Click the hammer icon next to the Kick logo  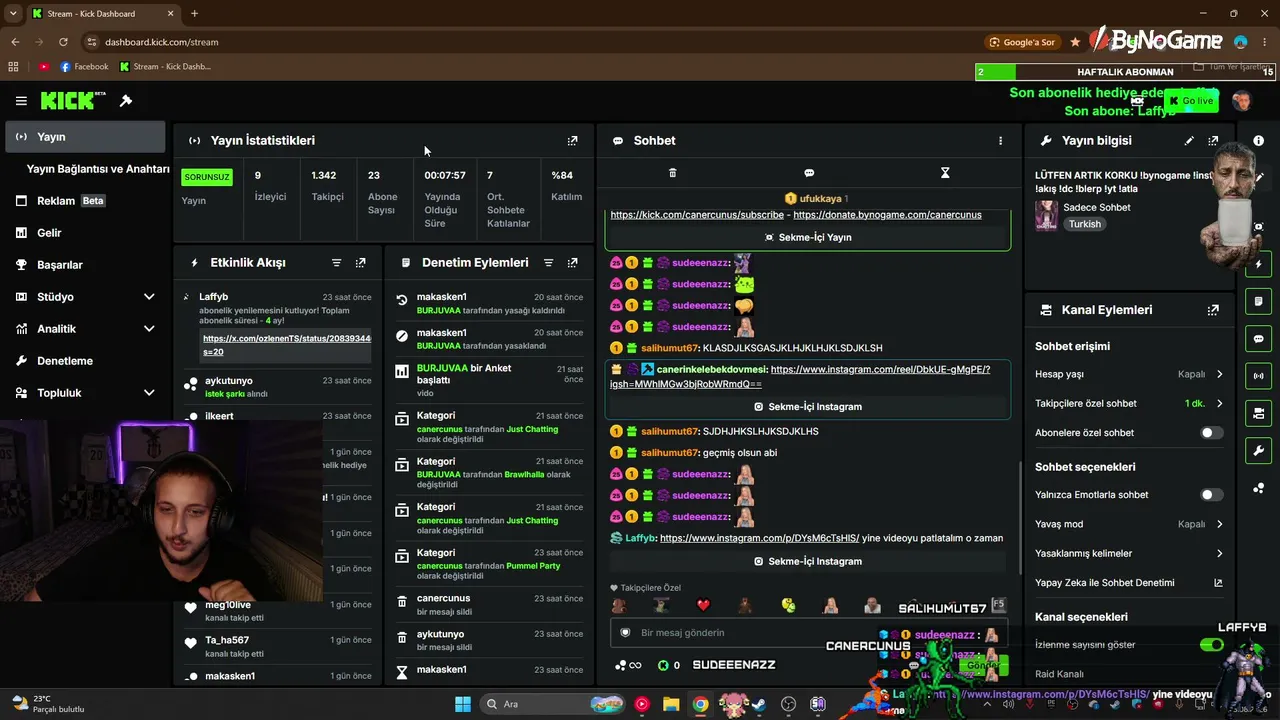(x=126, y=101)
